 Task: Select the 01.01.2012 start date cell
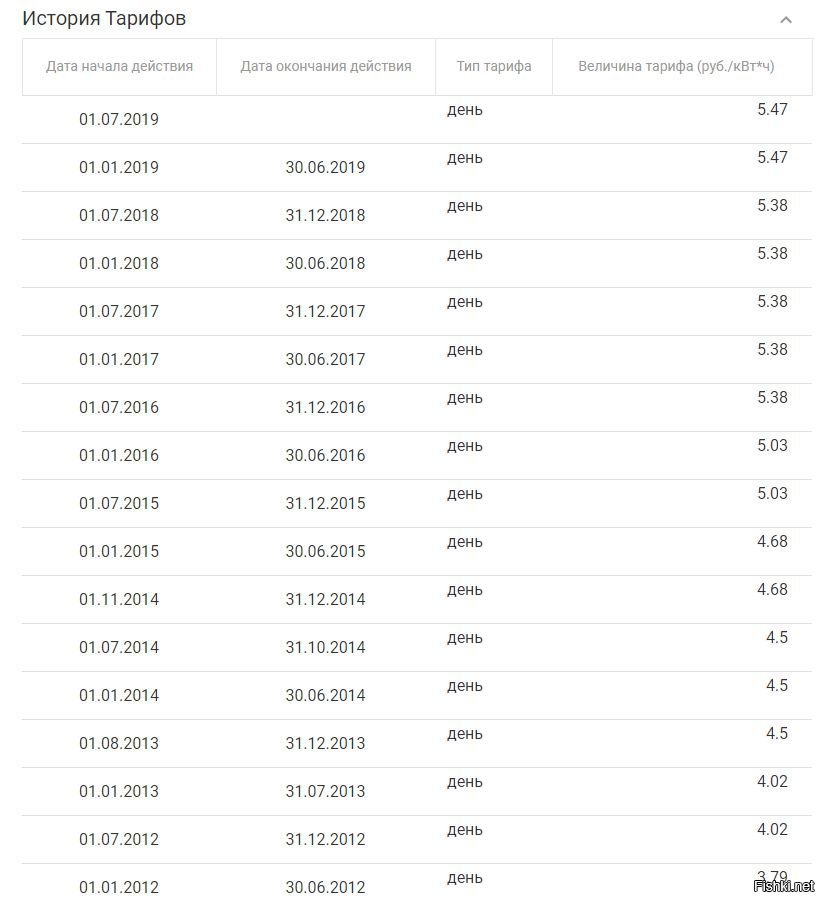pos(119,887)
